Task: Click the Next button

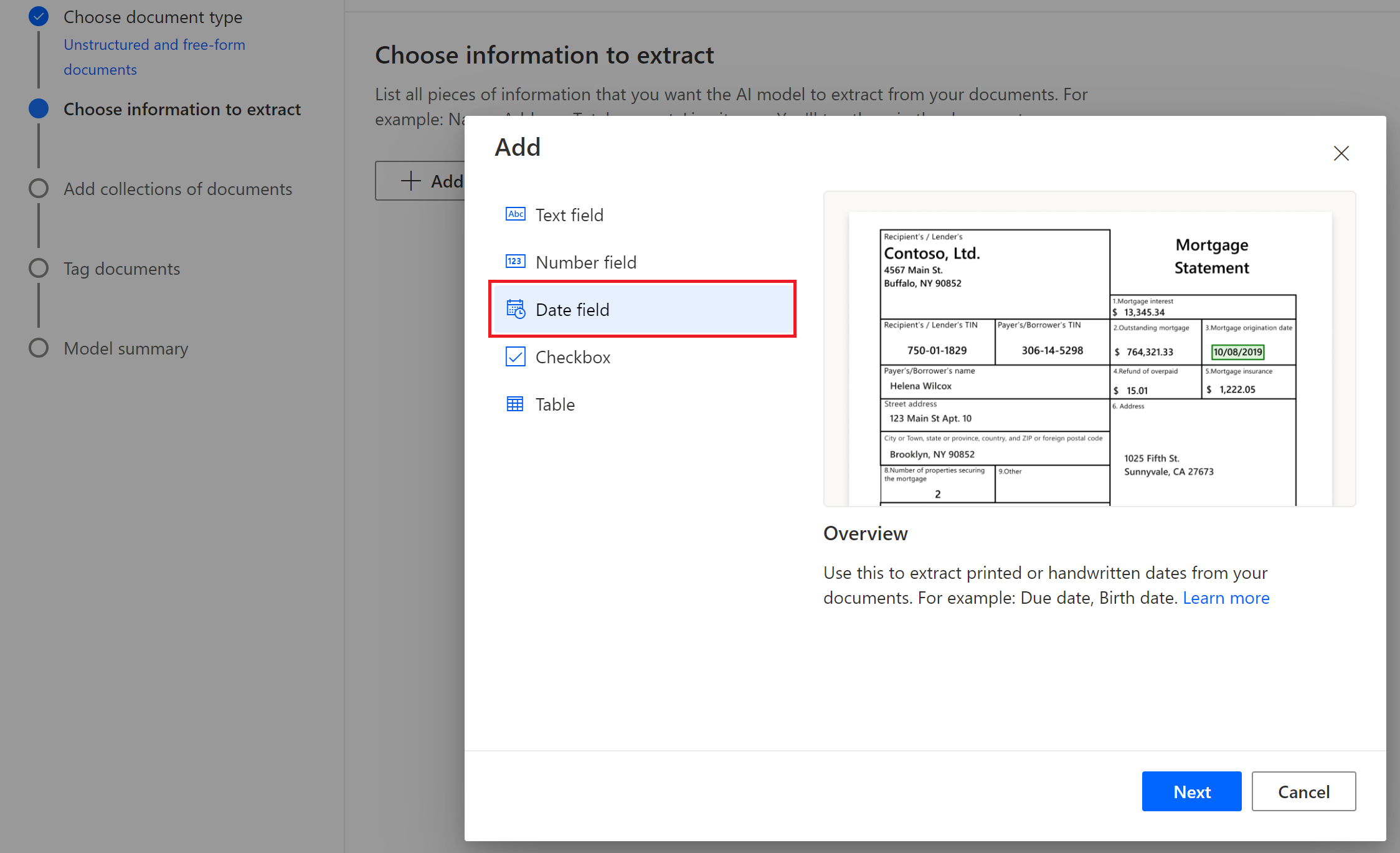Action: (1191, 791)
